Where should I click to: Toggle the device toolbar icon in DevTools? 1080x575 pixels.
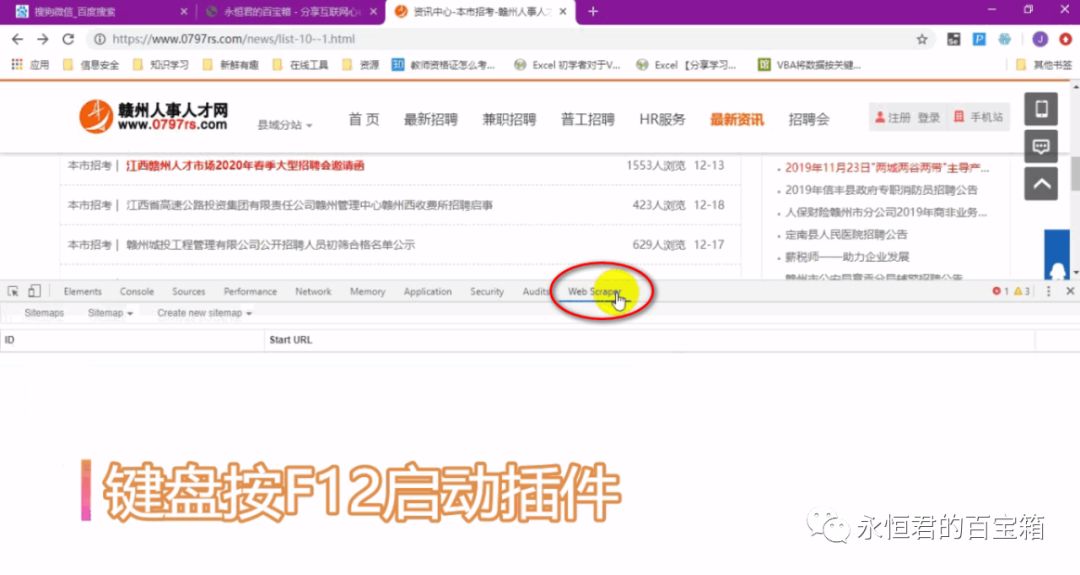tap(34, 291)
